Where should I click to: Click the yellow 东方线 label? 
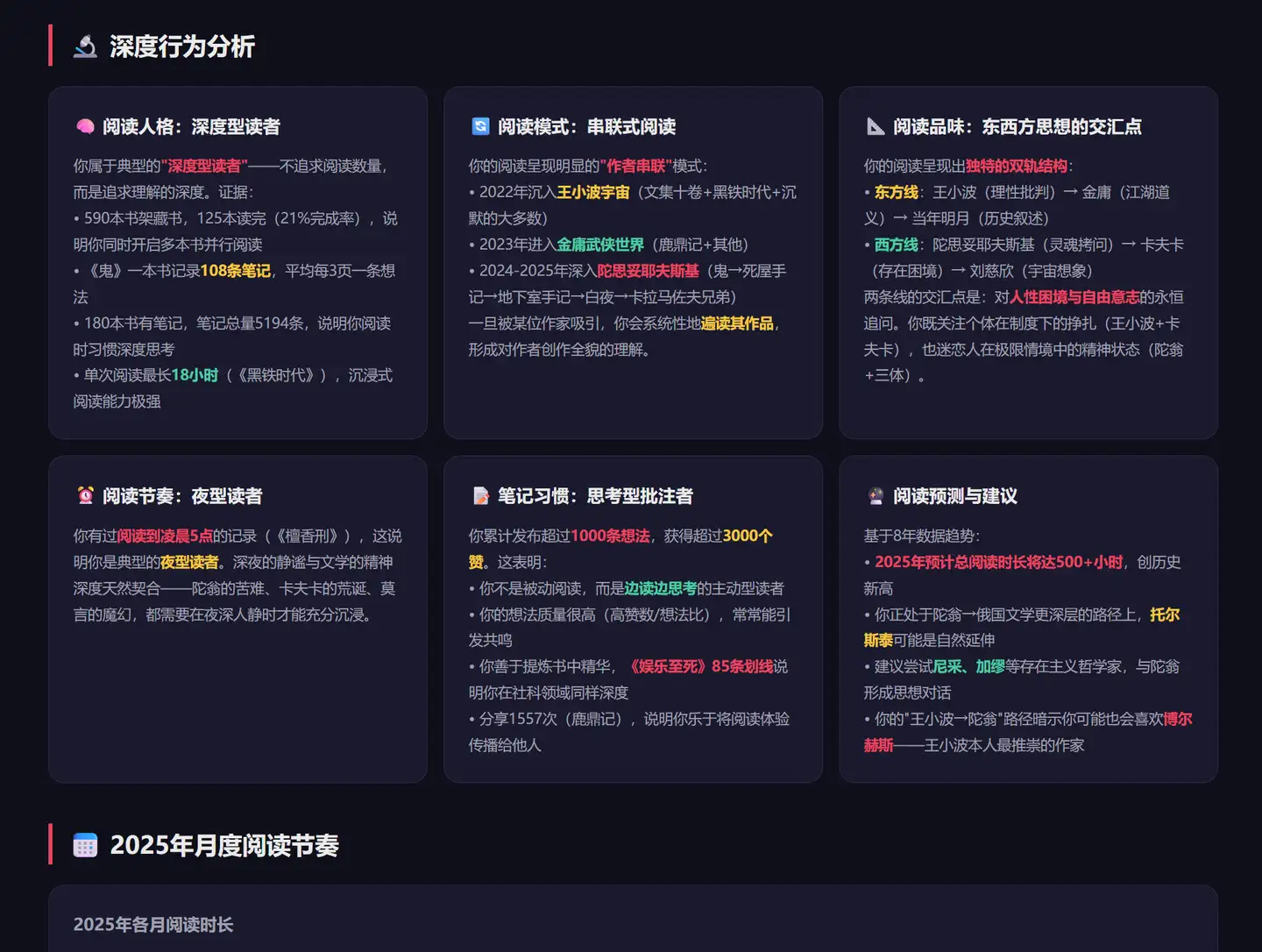[897, 192]
